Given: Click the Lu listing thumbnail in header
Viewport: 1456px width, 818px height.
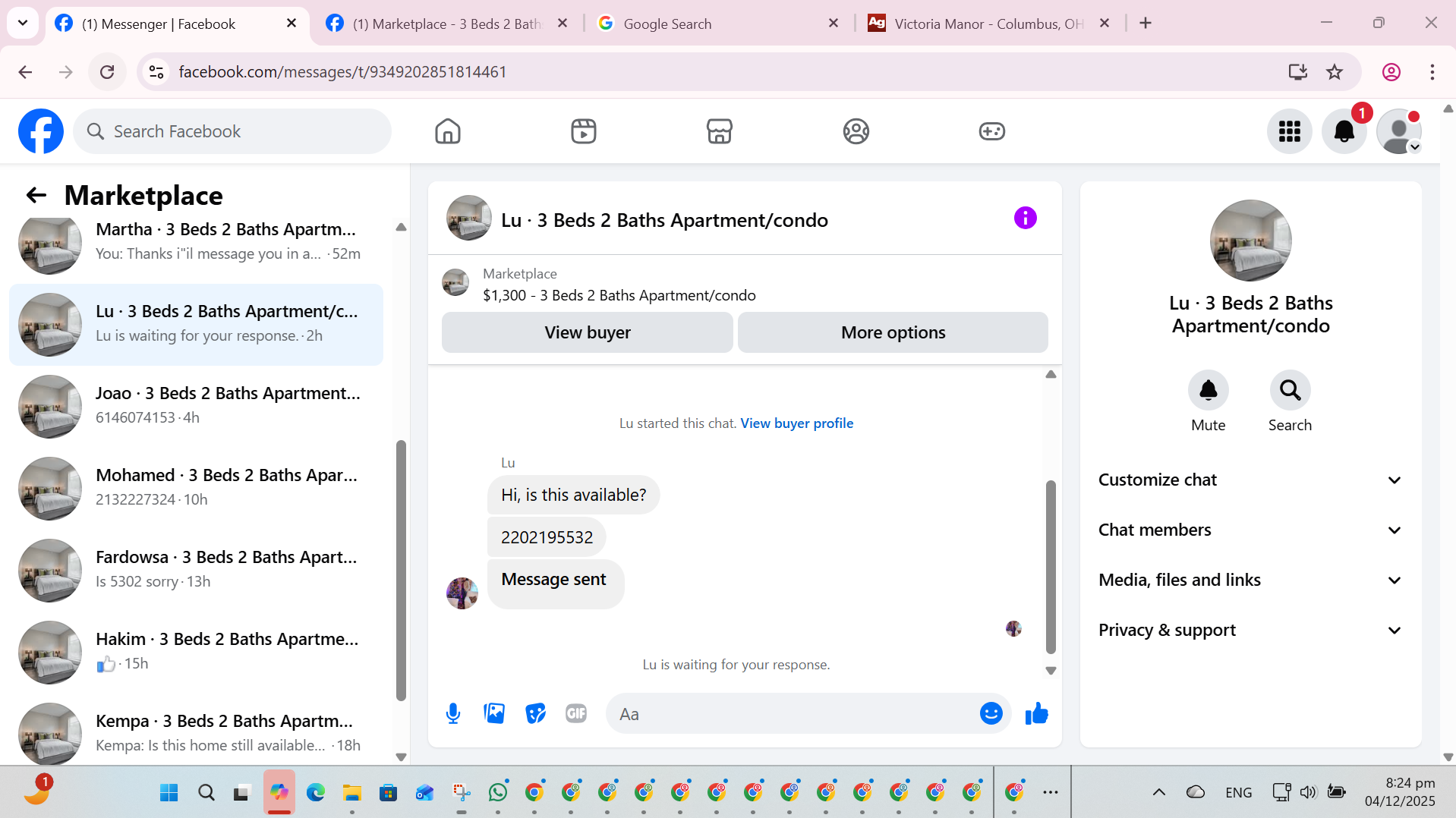Looking at the screenshot, I should click(x=468, y=219).
